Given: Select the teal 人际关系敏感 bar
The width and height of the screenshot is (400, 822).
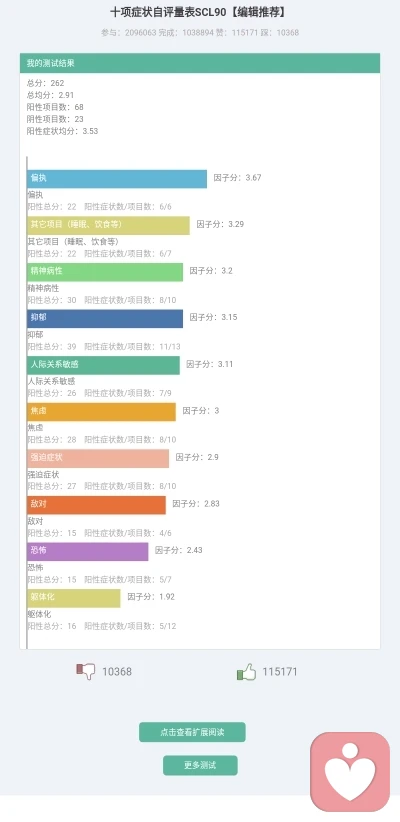Looking at the screenshot, I should click(103, 365).
